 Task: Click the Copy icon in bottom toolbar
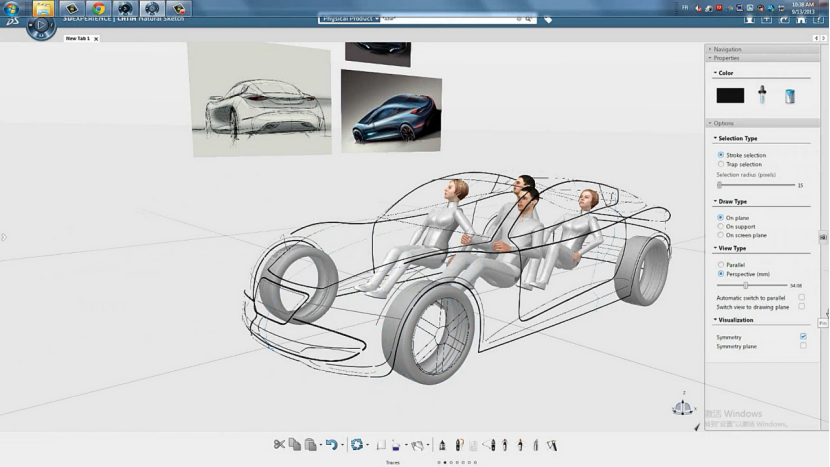[295, 444]
